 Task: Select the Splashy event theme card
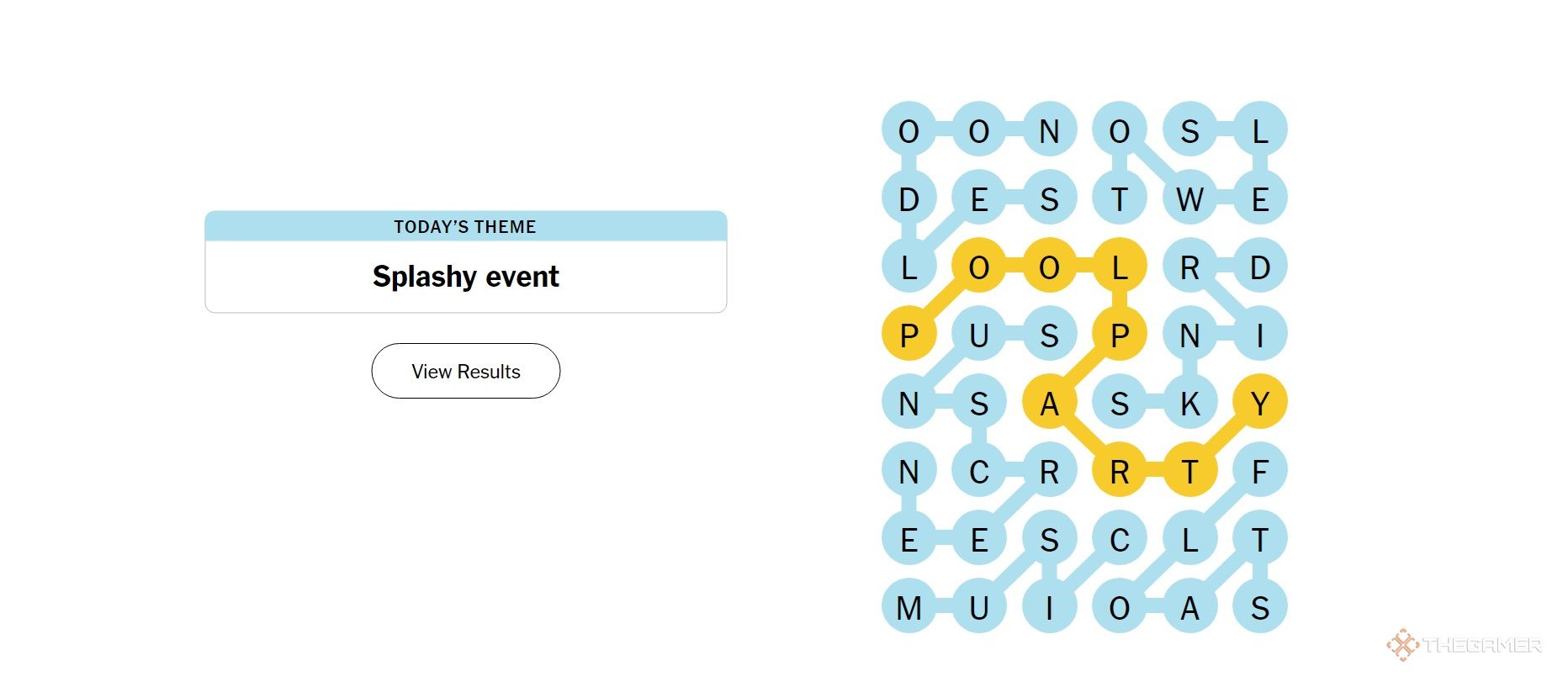[x=465, y=262]
